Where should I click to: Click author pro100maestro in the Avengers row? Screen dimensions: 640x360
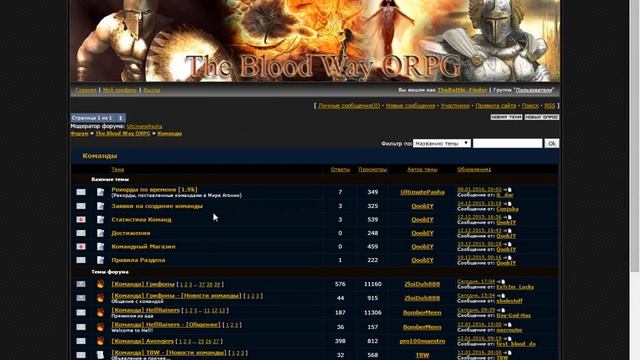coord(422,341)
